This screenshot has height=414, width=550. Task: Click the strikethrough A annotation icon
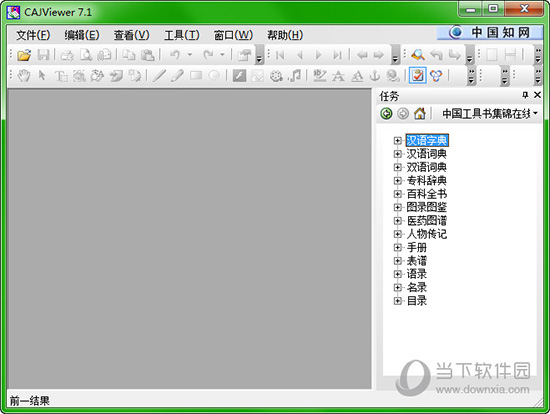coord(338,75)
